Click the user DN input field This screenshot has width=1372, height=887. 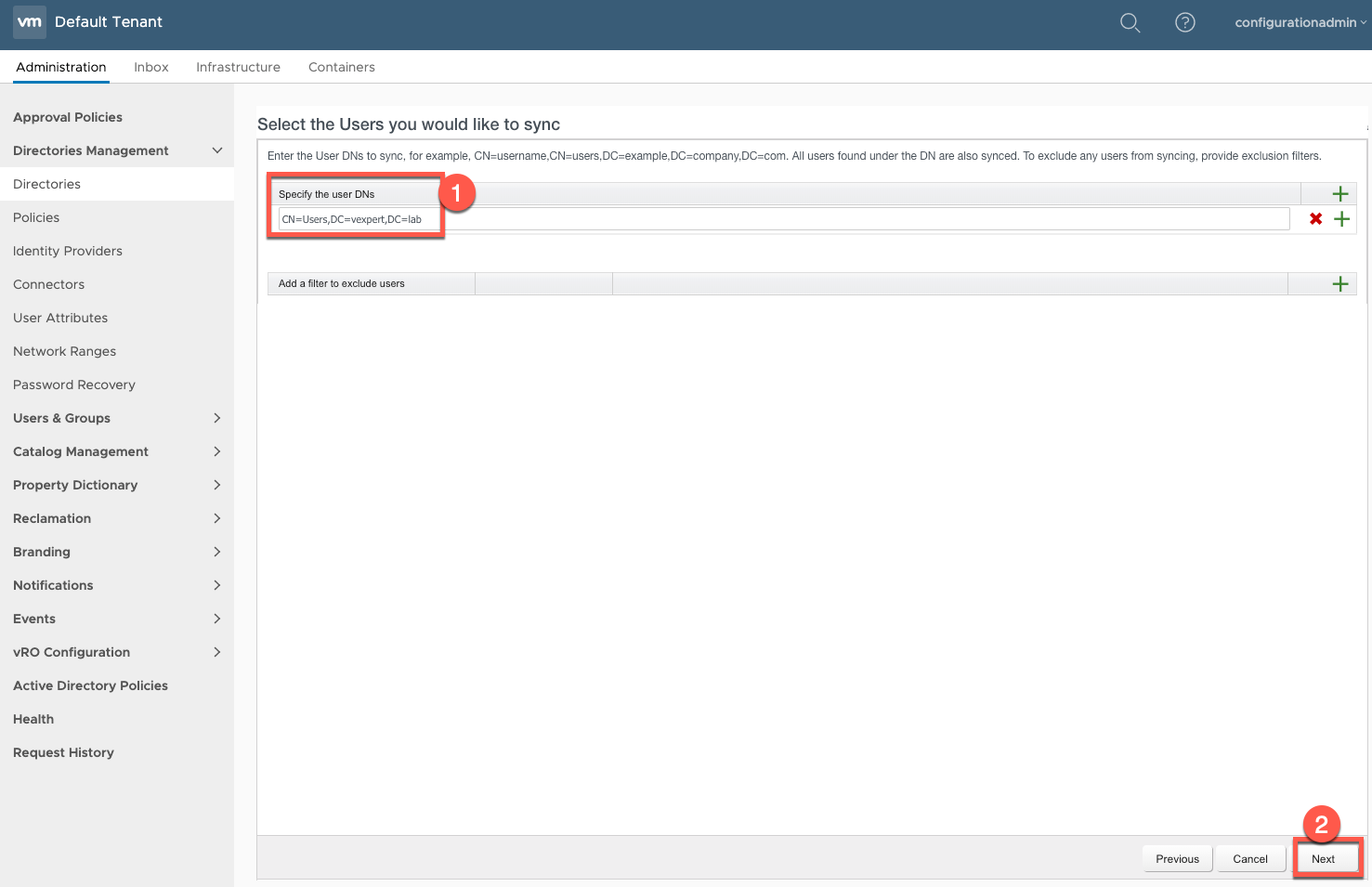784,219
